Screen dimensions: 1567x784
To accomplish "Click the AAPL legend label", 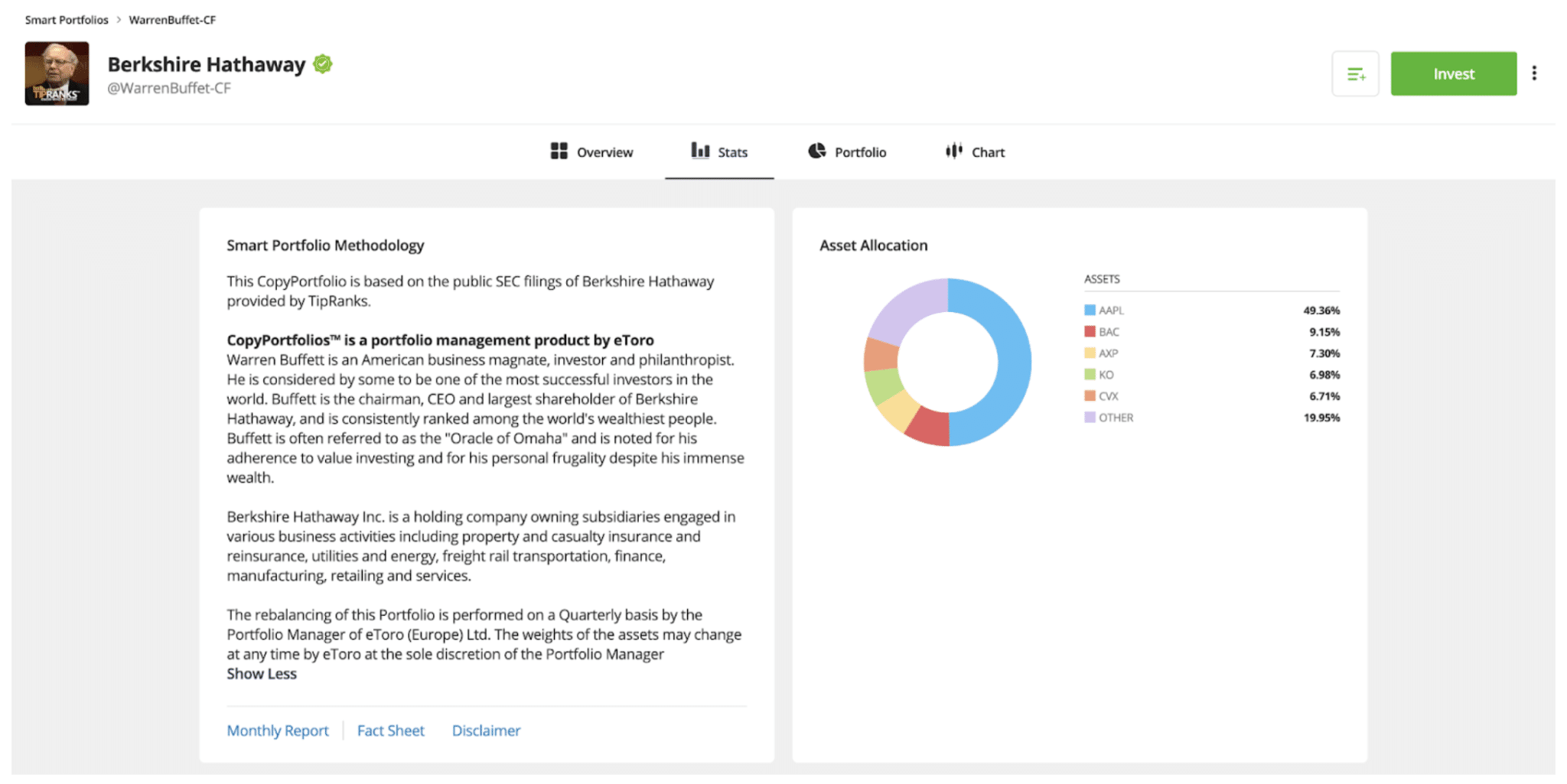I will pos(1111,310).
